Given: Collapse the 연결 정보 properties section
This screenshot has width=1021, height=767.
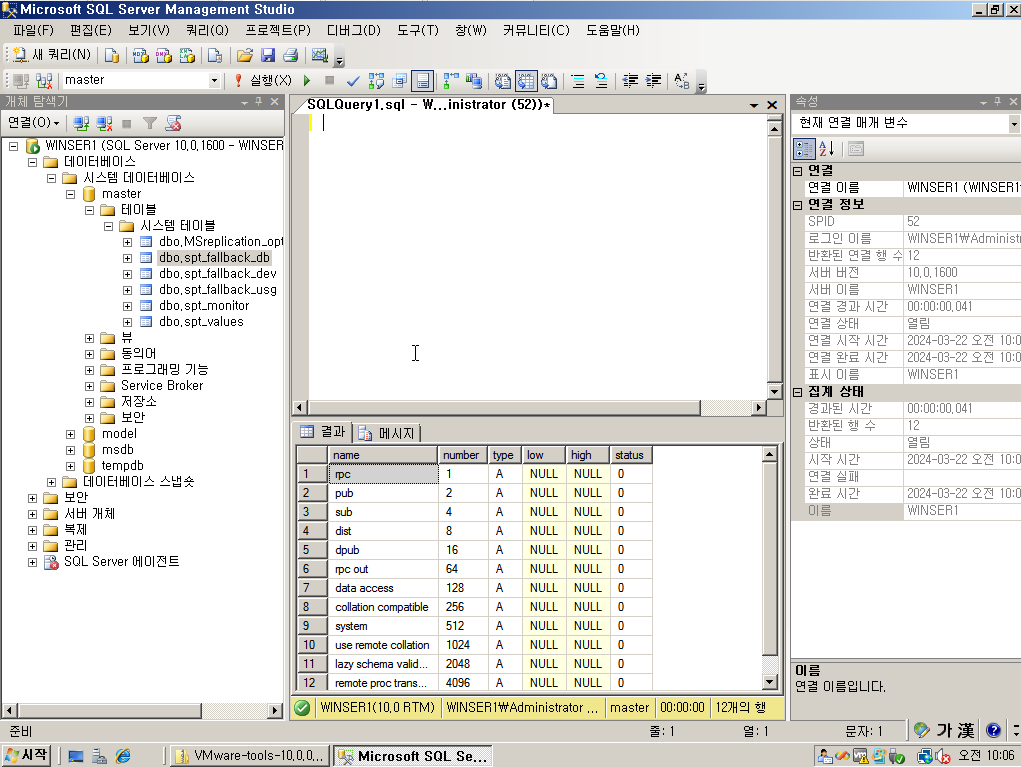Looking at the screenshot, I should coord(798,204).
